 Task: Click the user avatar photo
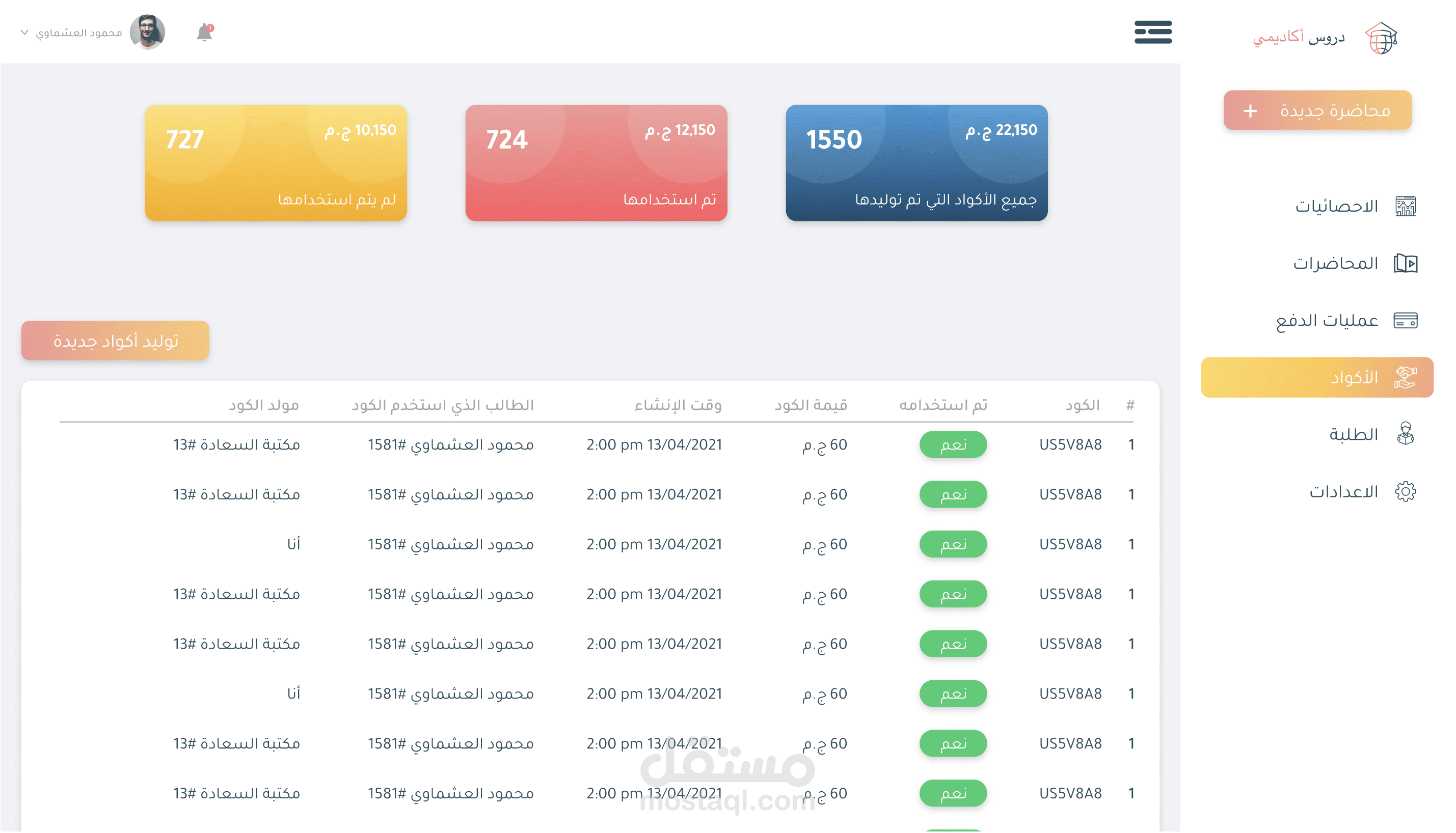pos(148,32)
